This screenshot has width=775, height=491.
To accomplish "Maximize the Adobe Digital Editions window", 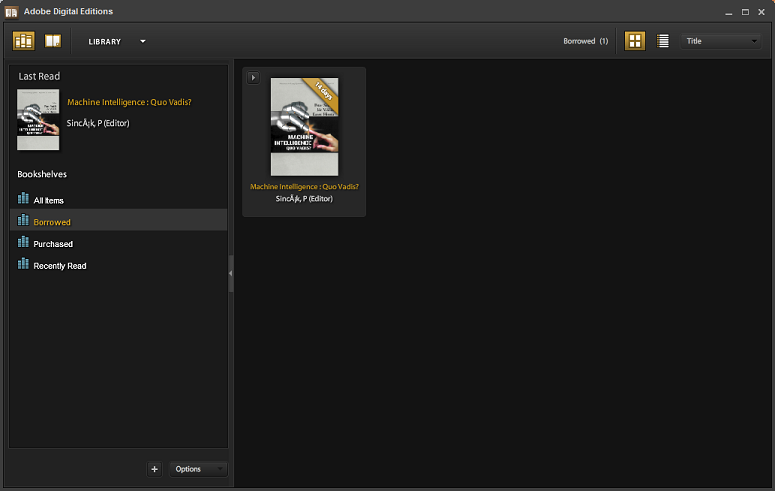I will (745, 12).
